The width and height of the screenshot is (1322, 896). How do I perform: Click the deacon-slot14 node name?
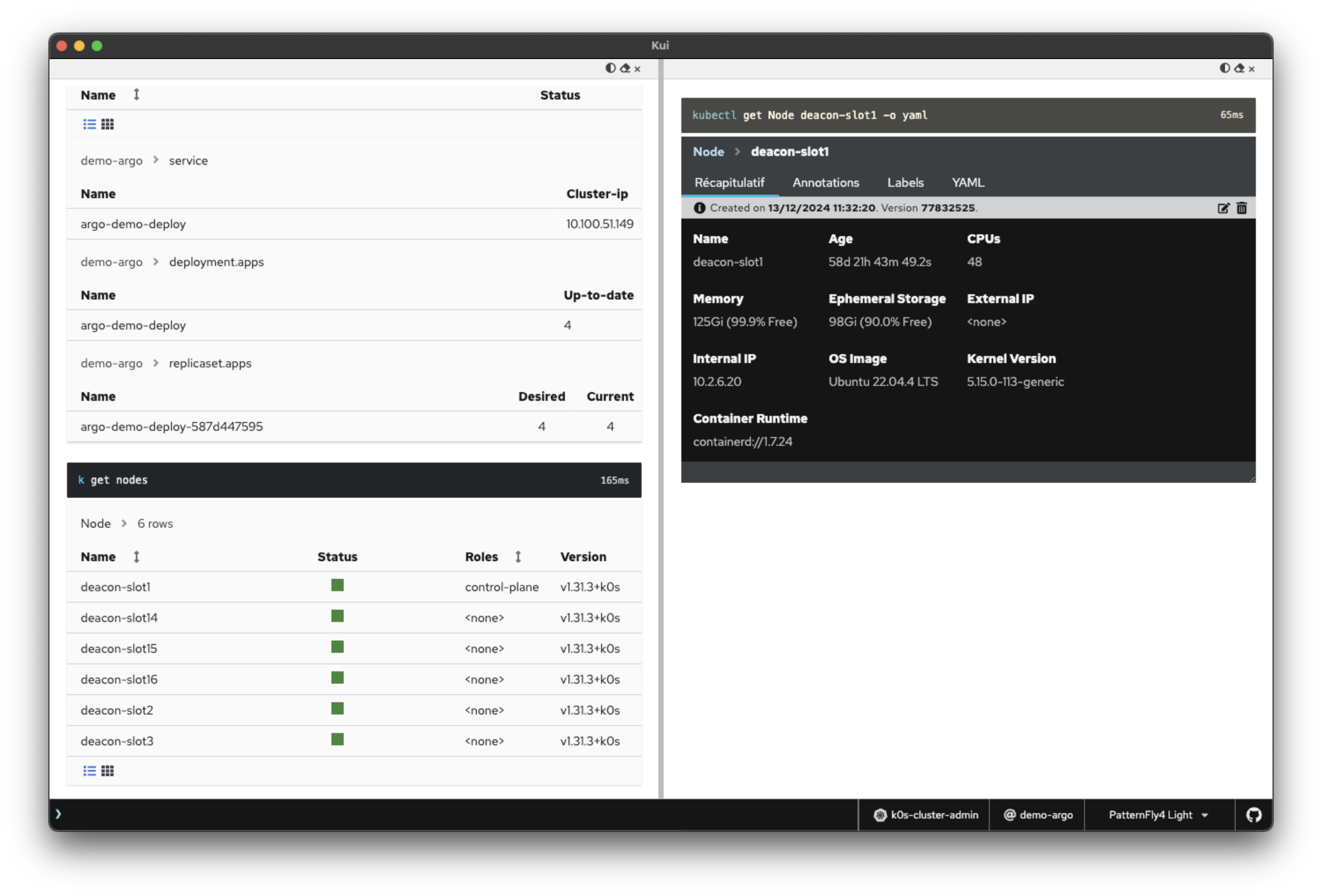coord(119,618)
